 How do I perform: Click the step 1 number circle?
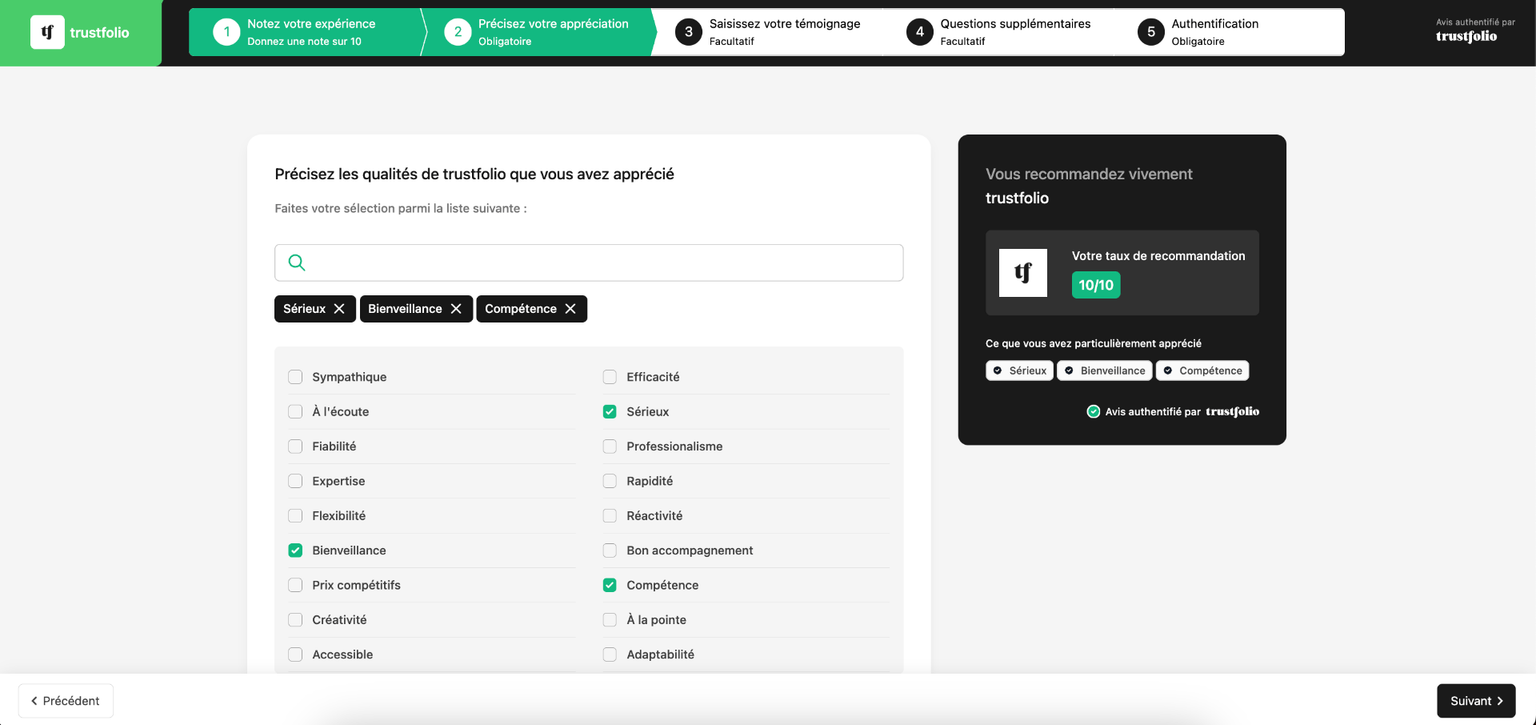pos(227,32)
